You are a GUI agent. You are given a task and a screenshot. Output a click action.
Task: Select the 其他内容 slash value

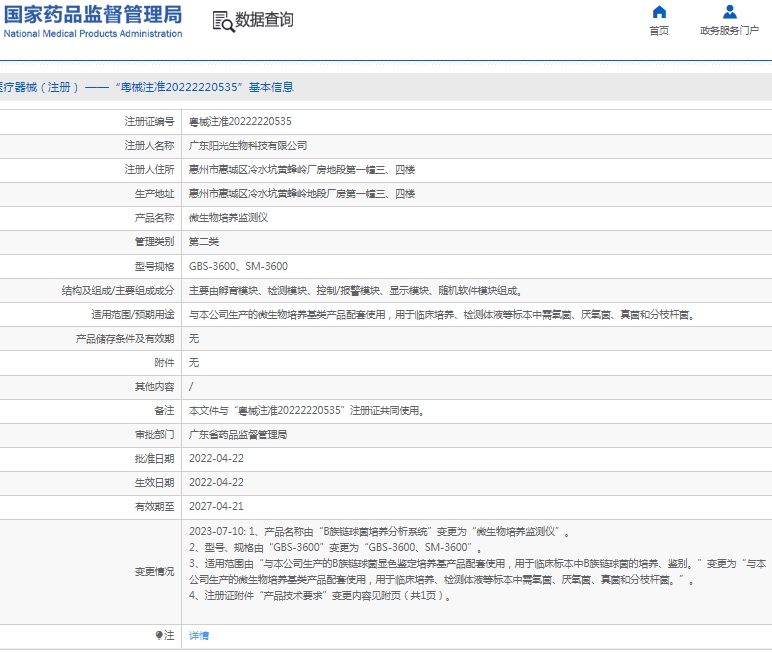[x=191, y=387]
